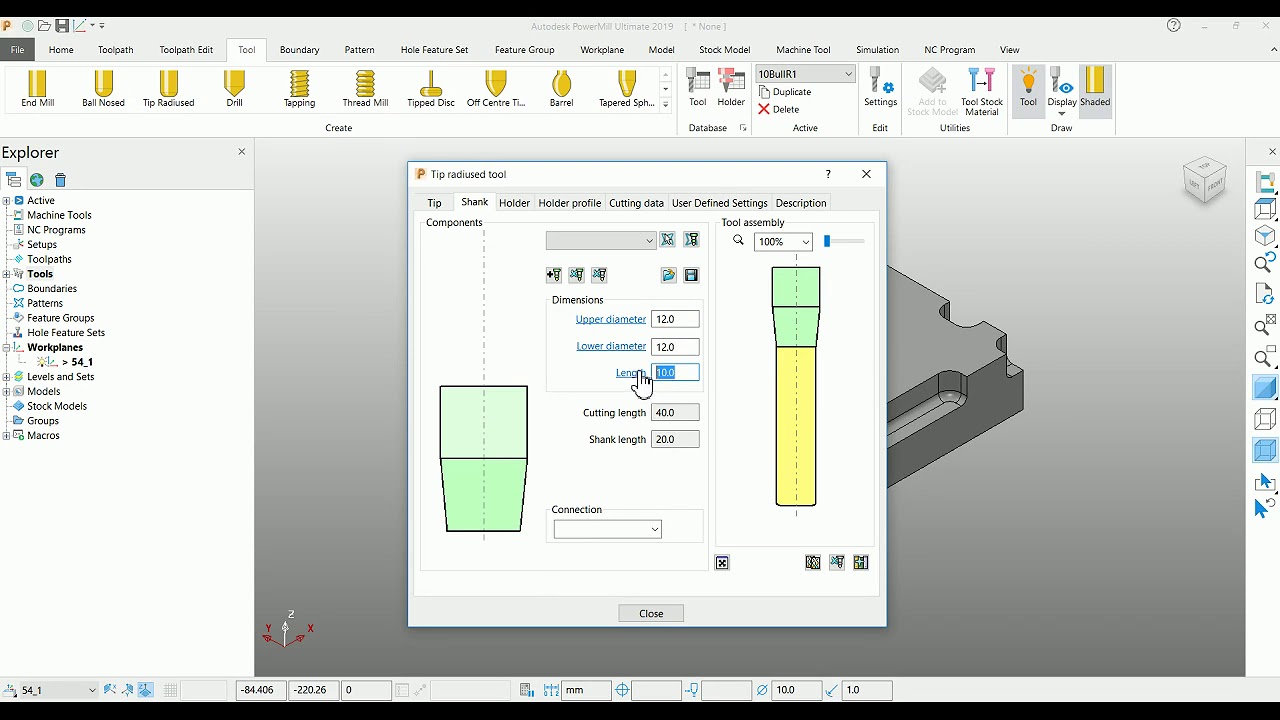1280x720 pixels.
Task: Create a Tipped Disc tool
Action: tap(431, 89)
